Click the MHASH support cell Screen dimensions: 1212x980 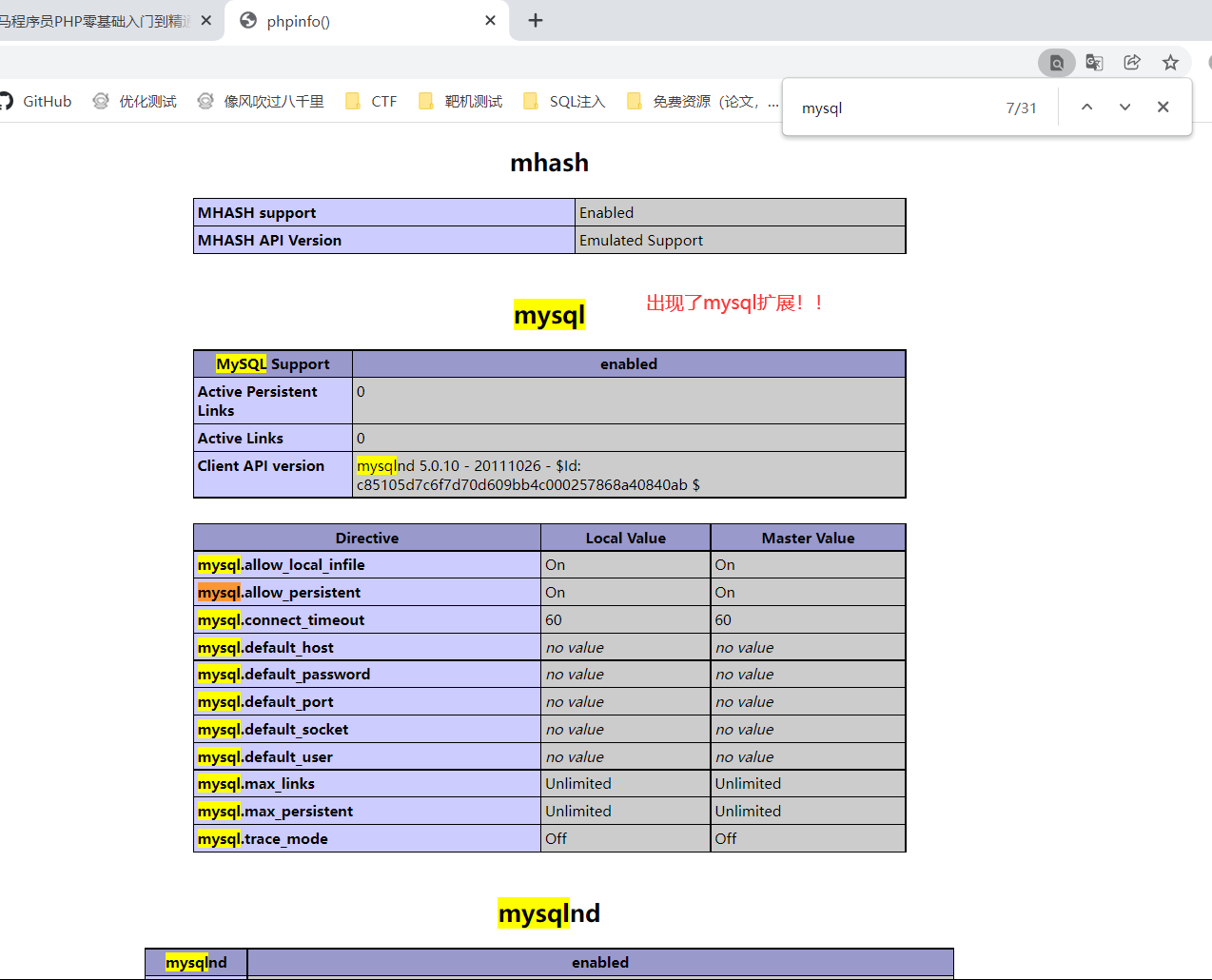click(384, 212)
